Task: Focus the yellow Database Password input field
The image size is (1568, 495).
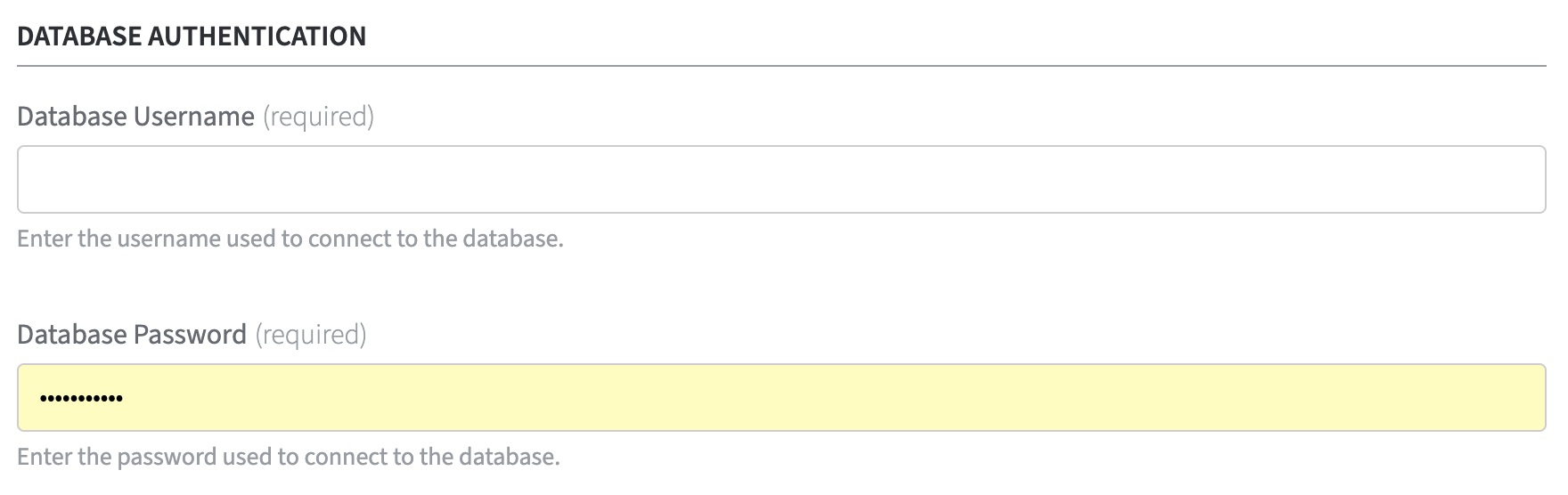Action: 780,397
